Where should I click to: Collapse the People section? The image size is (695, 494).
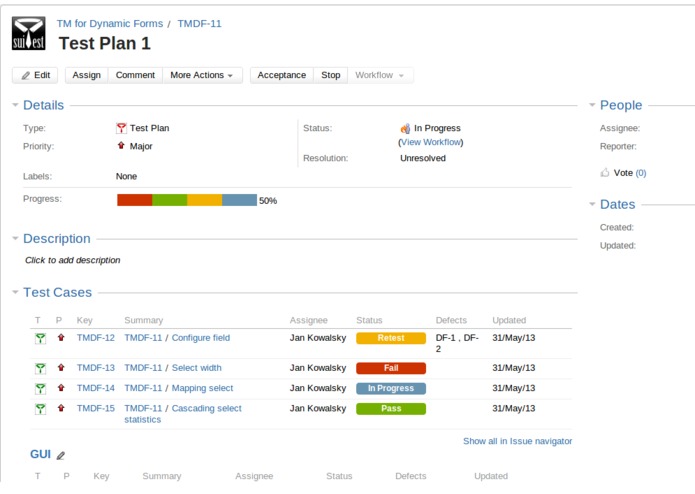[592, 105]
